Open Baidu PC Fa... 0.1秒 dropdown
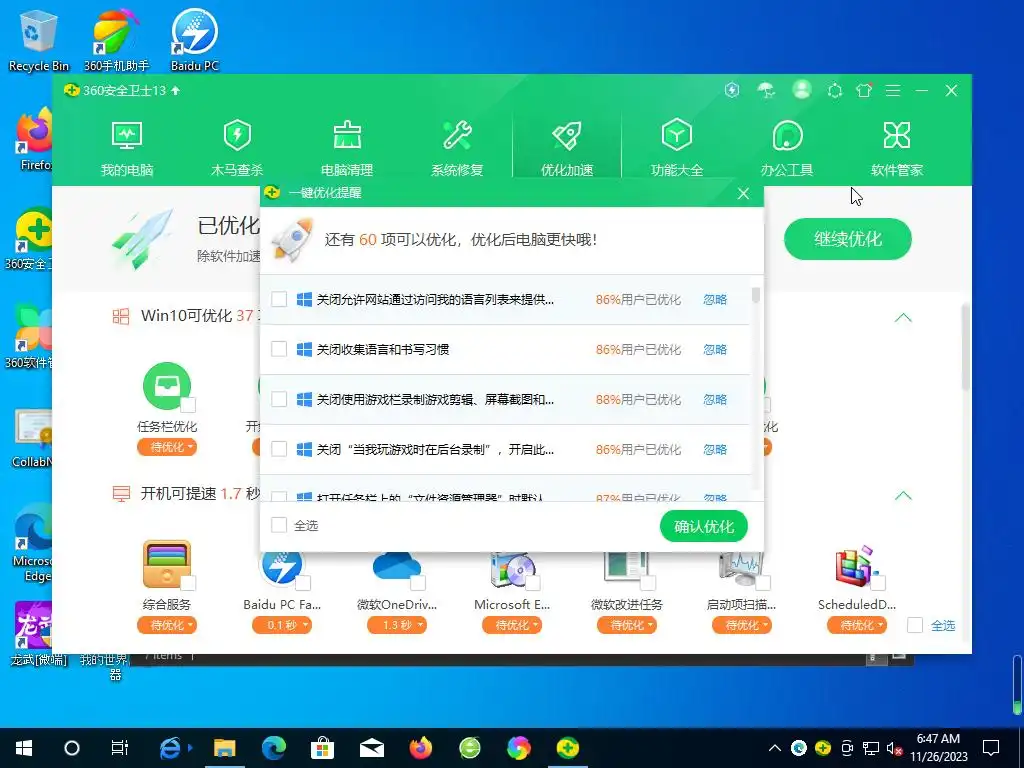This screenshot has height=768, width=1024. (282, 625)
